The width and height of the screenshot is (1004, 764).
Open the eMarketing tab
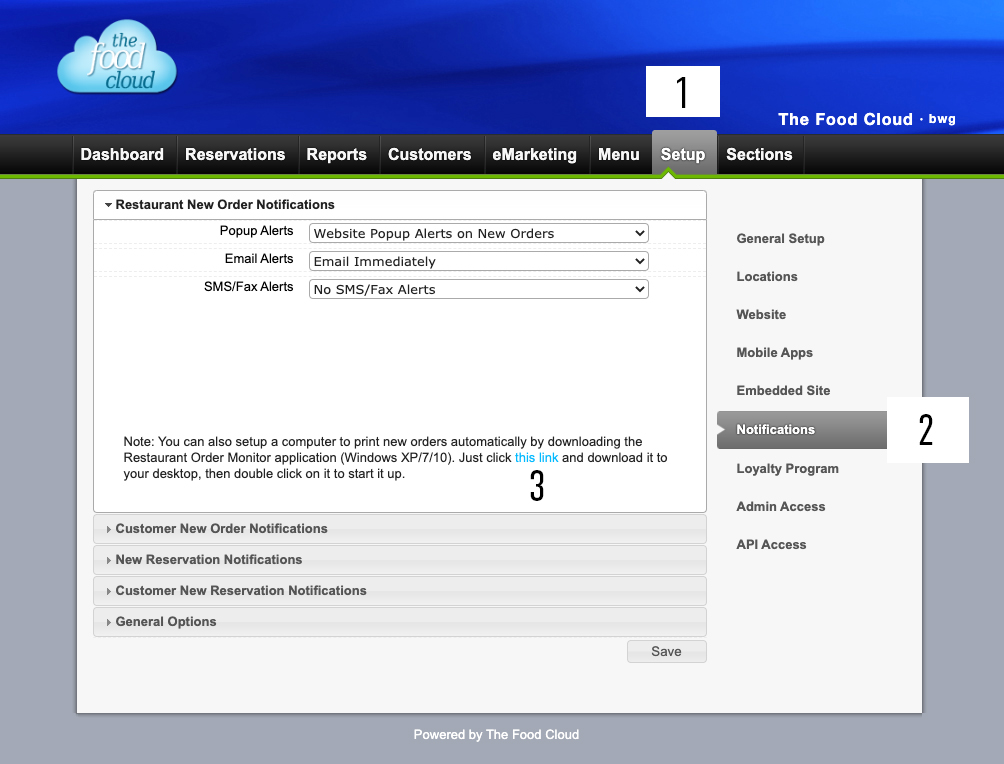point(535,154)
